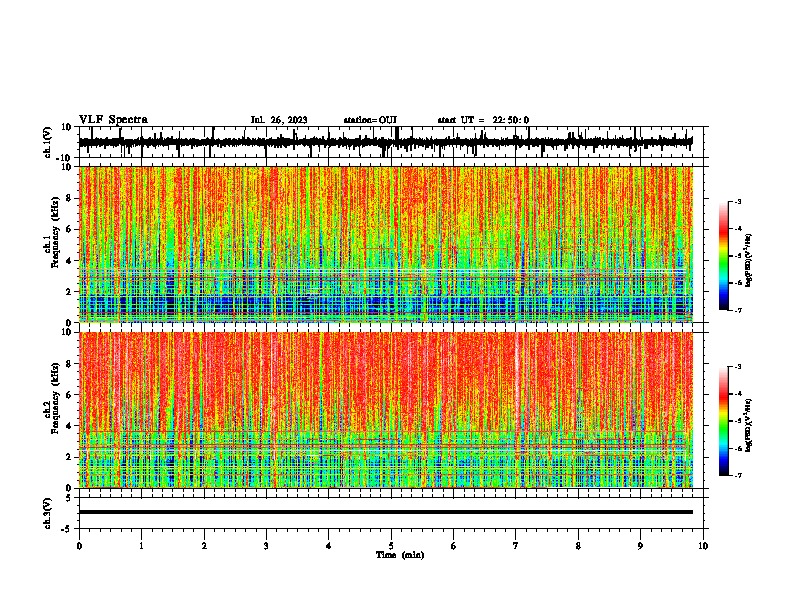Click the time-axis tick label "3"
This screenshot has width=792, height=612.
266,546
